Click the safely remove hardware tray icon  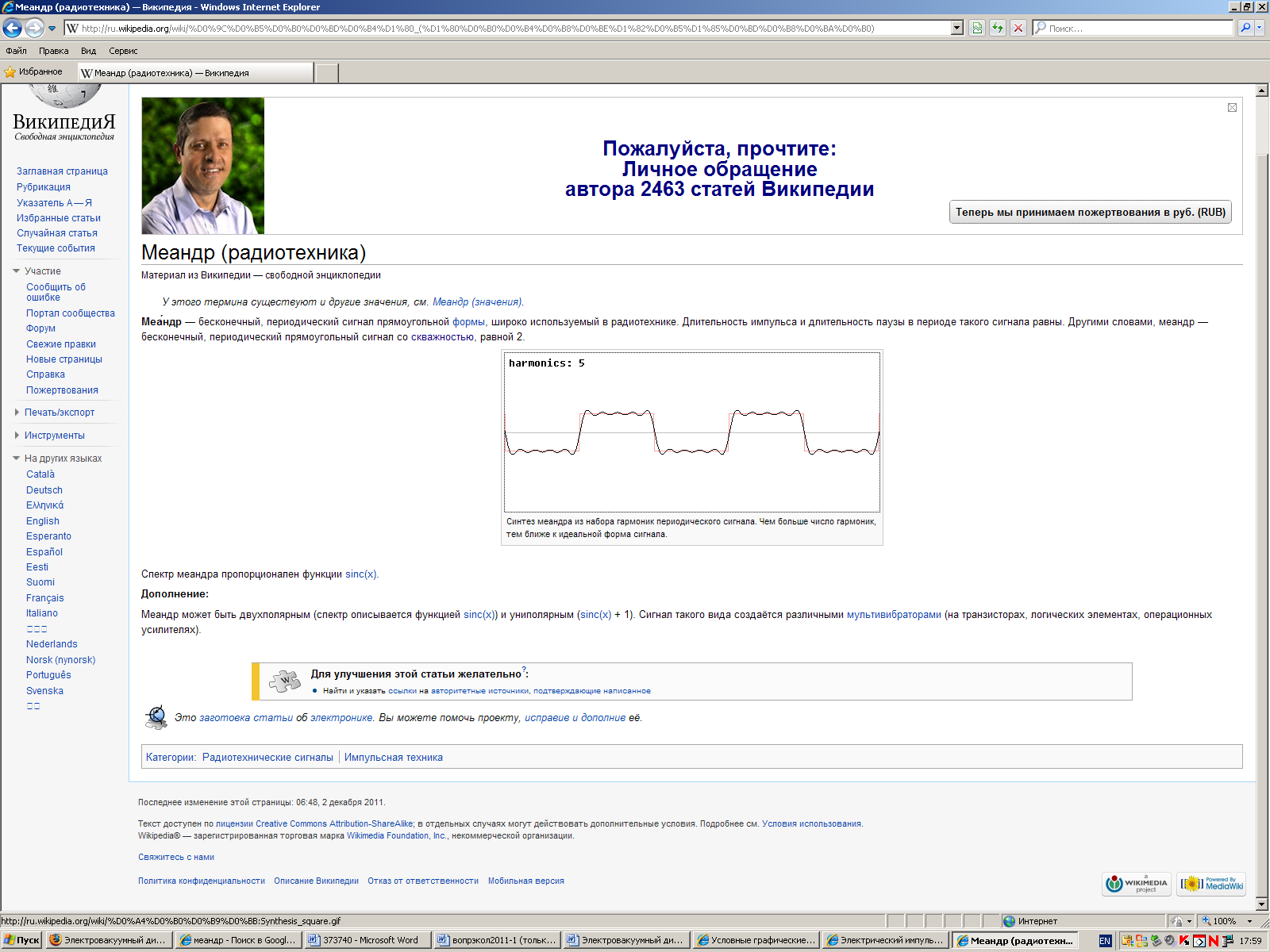pyautogui.click(x=1156, y=941)
